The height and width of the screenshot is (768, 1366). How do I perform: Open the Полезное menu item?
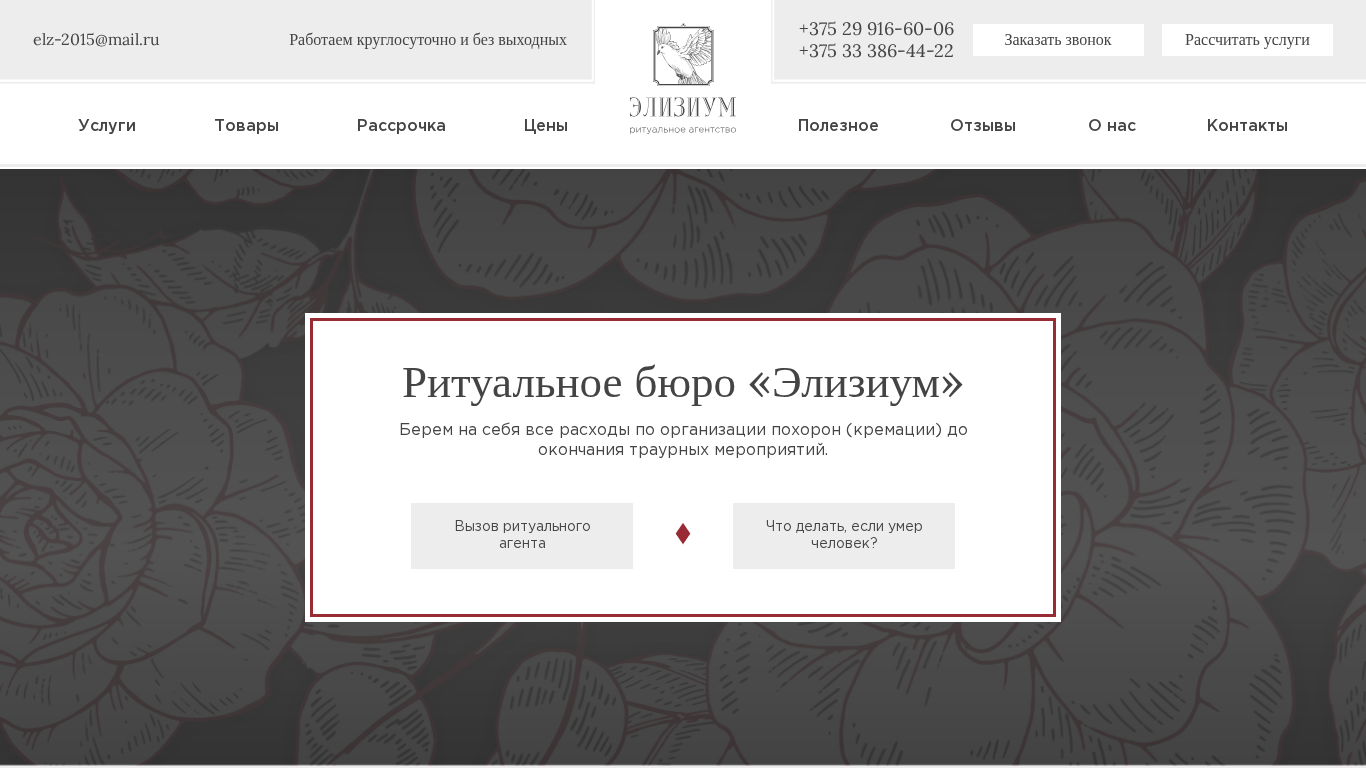[838, 126]
